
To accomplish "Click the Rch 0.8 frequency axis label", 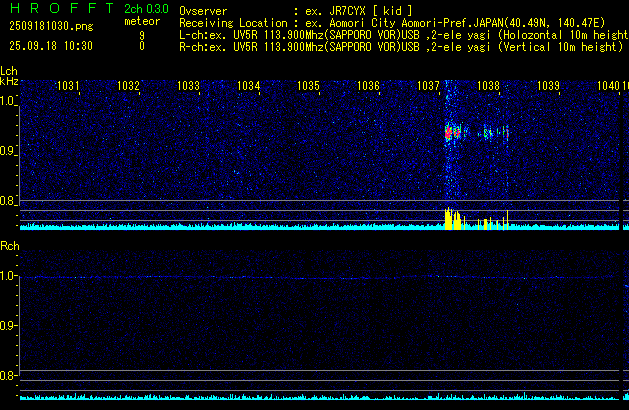I will (9, 376).
